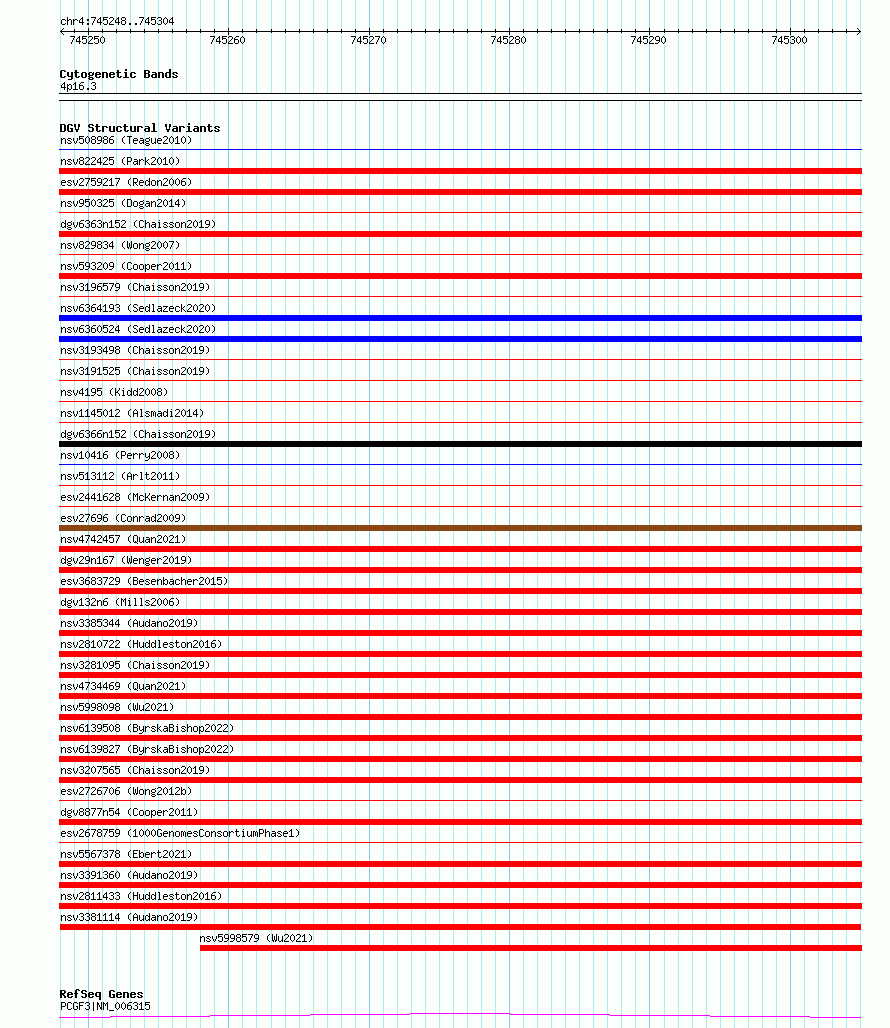This screenshot has width=890, height=1028.
Task: Open variant nsv5998579 (Wu2021)
Action: [256, 938]
